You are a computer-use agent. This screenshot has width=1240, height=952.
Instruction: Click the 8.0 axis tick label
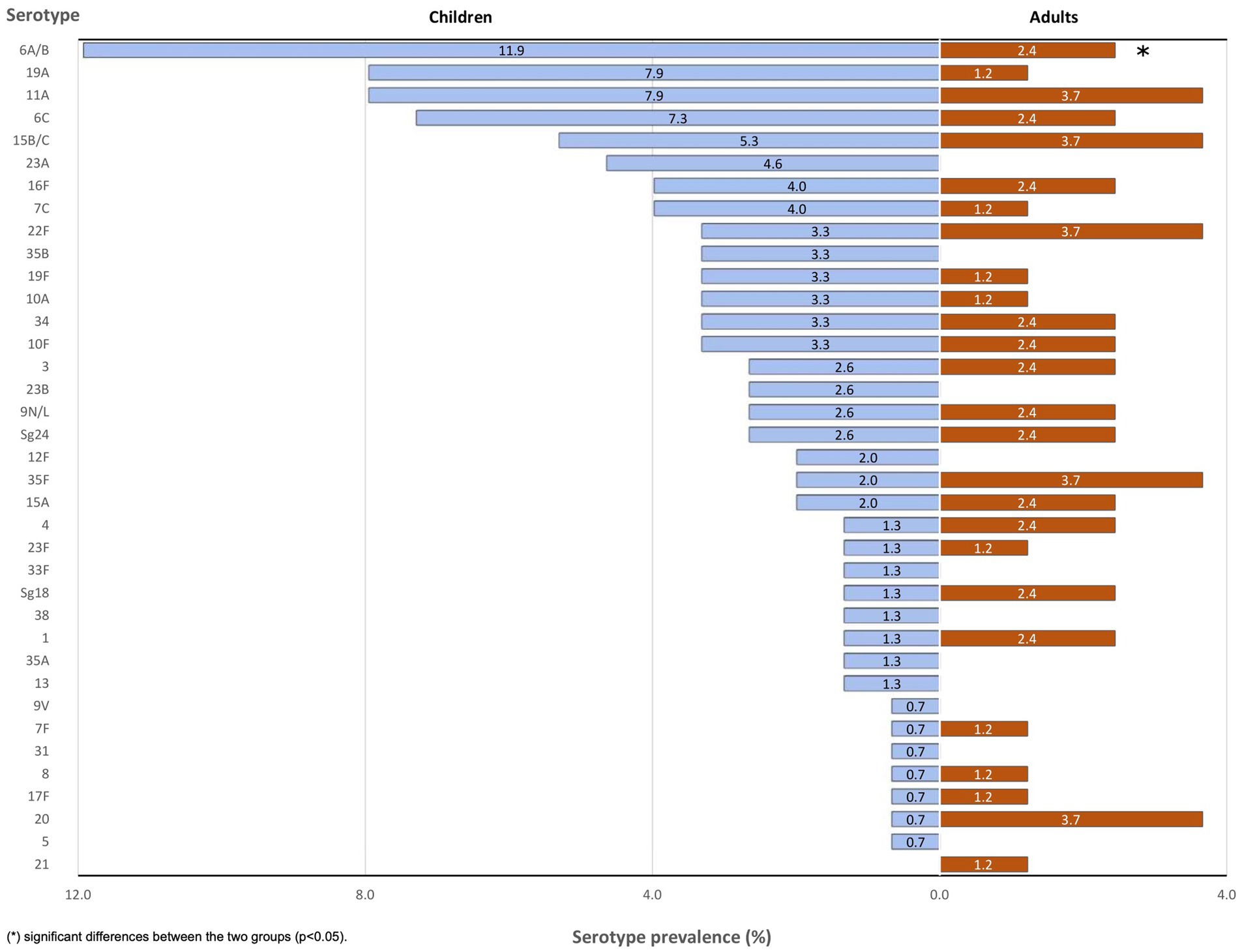(x=365, y=895)
